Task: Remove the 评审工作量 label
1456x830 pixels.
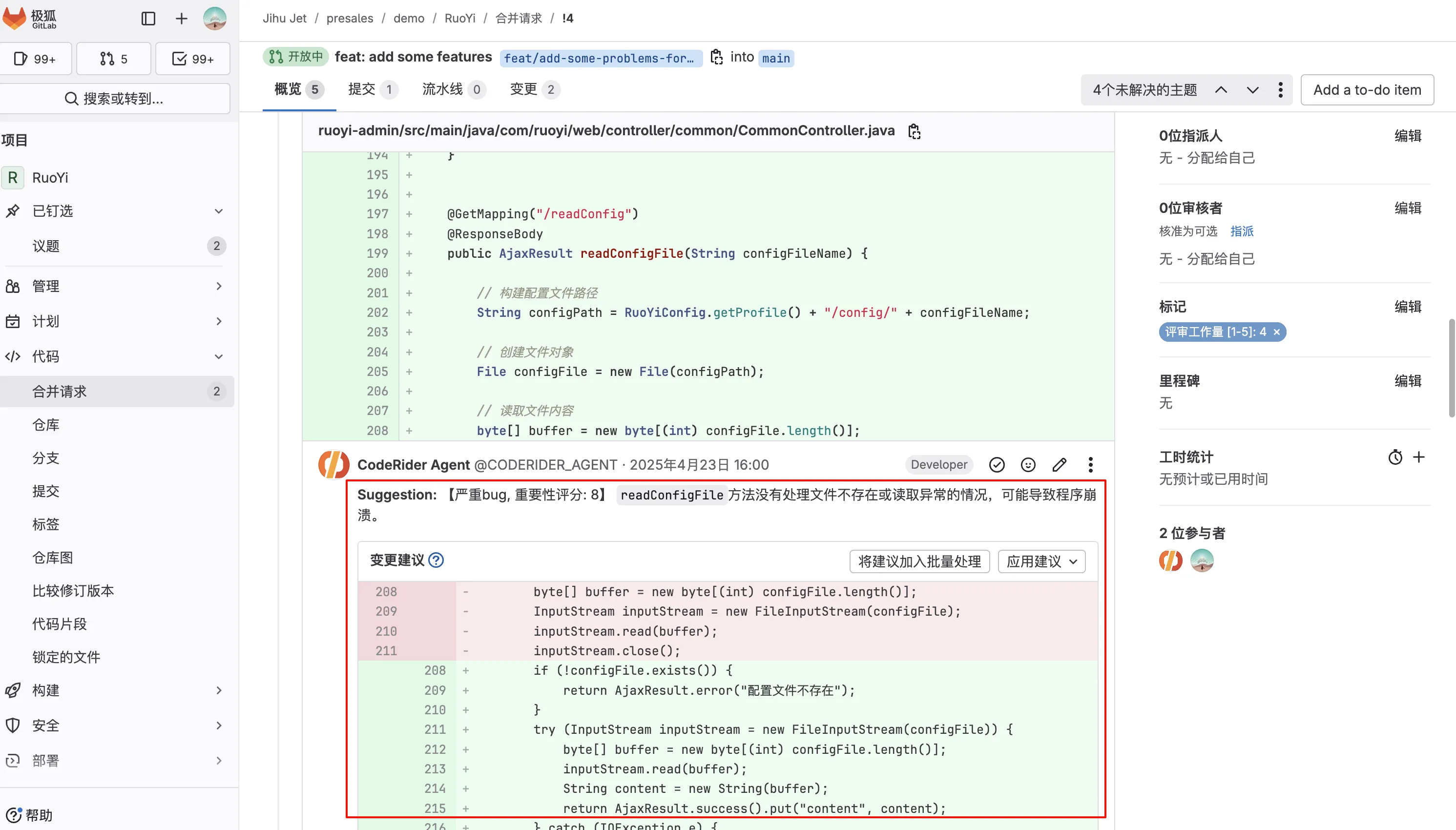Action: [1277, 332]
